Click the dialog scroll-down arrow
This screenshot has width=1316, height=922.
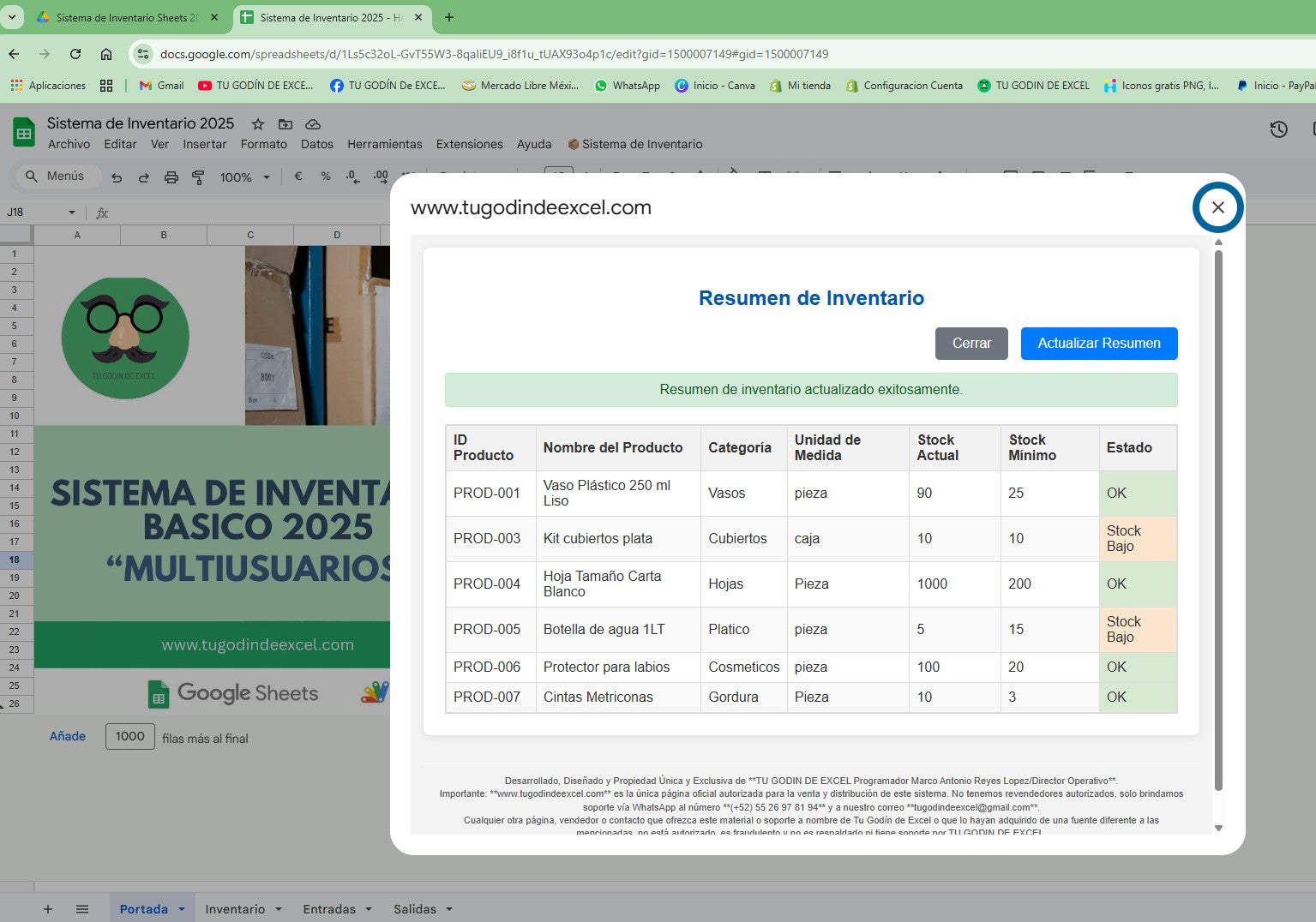point(1218,828)
